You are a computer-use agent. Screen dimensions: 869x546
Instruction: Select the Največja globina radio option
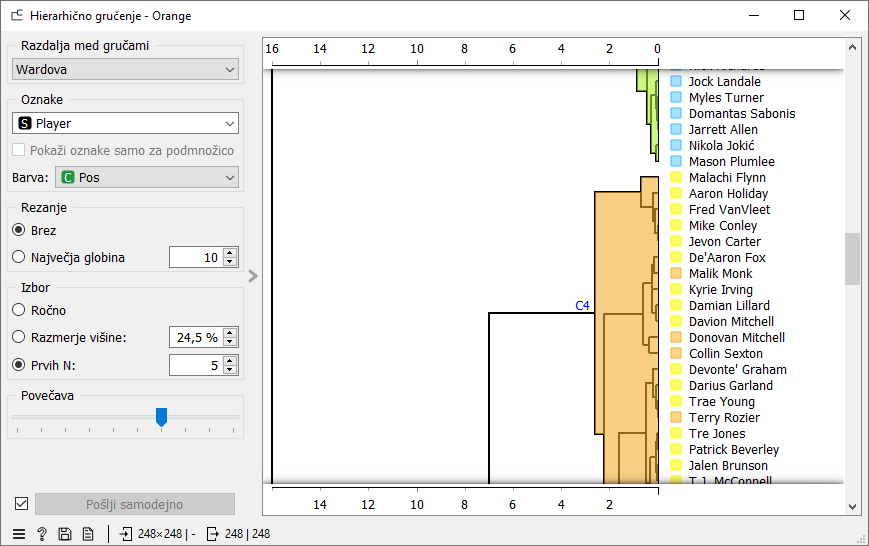pyautogui.click(x=18, y=257)
